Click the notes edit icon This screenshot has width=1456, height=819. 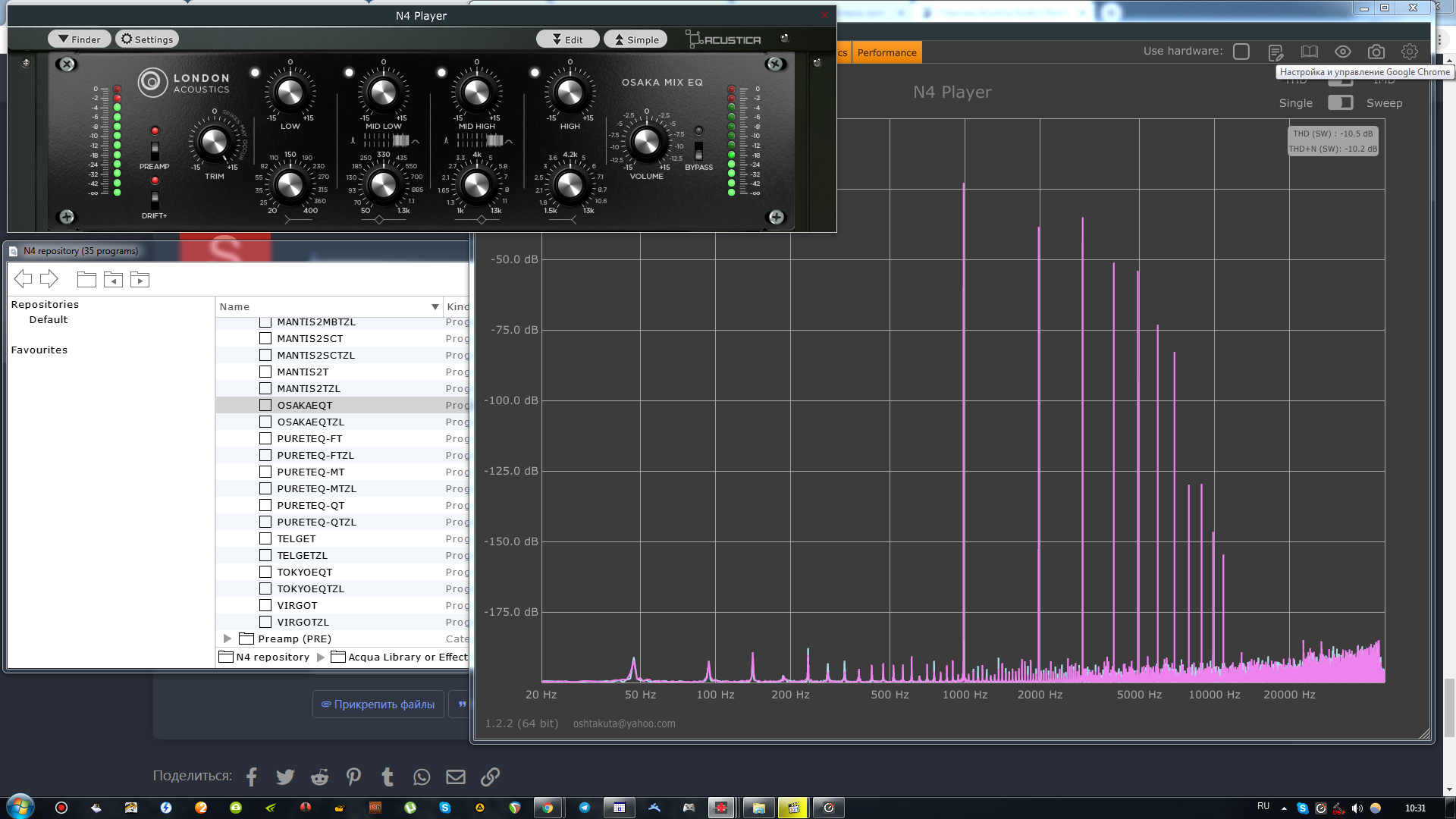[x=1276, y=52]
